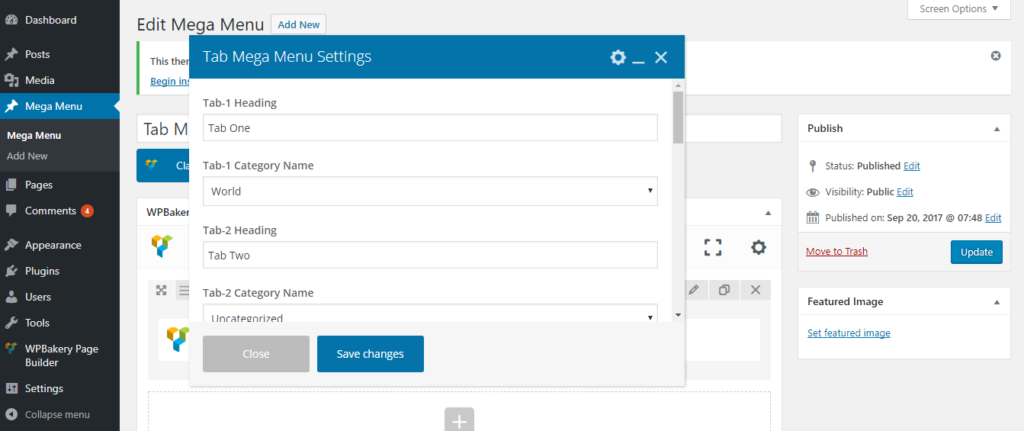This screenshot has width=1024, height=431.
Task: Click the clone row icon
Action: 724,290
